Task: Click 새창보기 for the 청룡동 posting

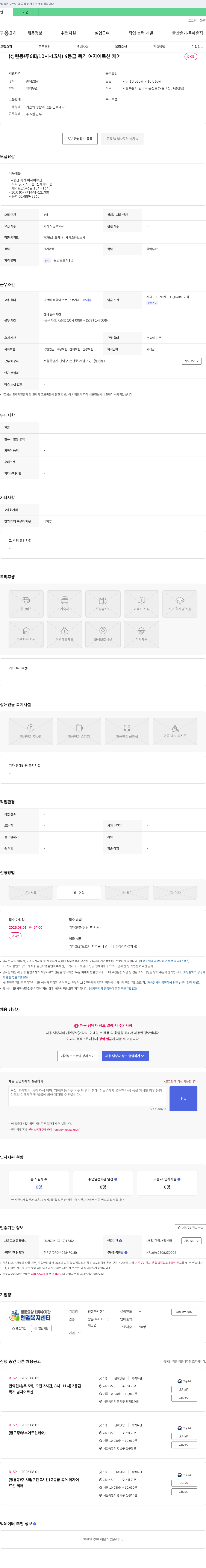Action: click(x=184, y=1492)
